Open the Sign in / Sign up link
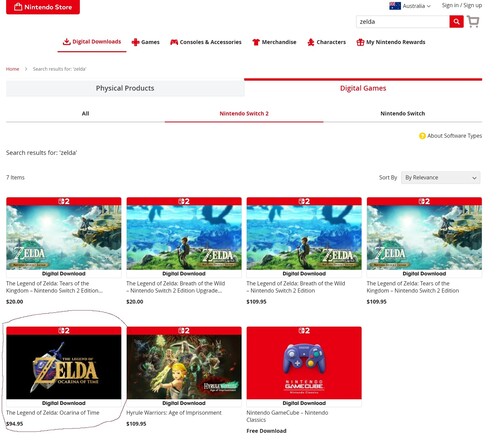 pos(462,5)
